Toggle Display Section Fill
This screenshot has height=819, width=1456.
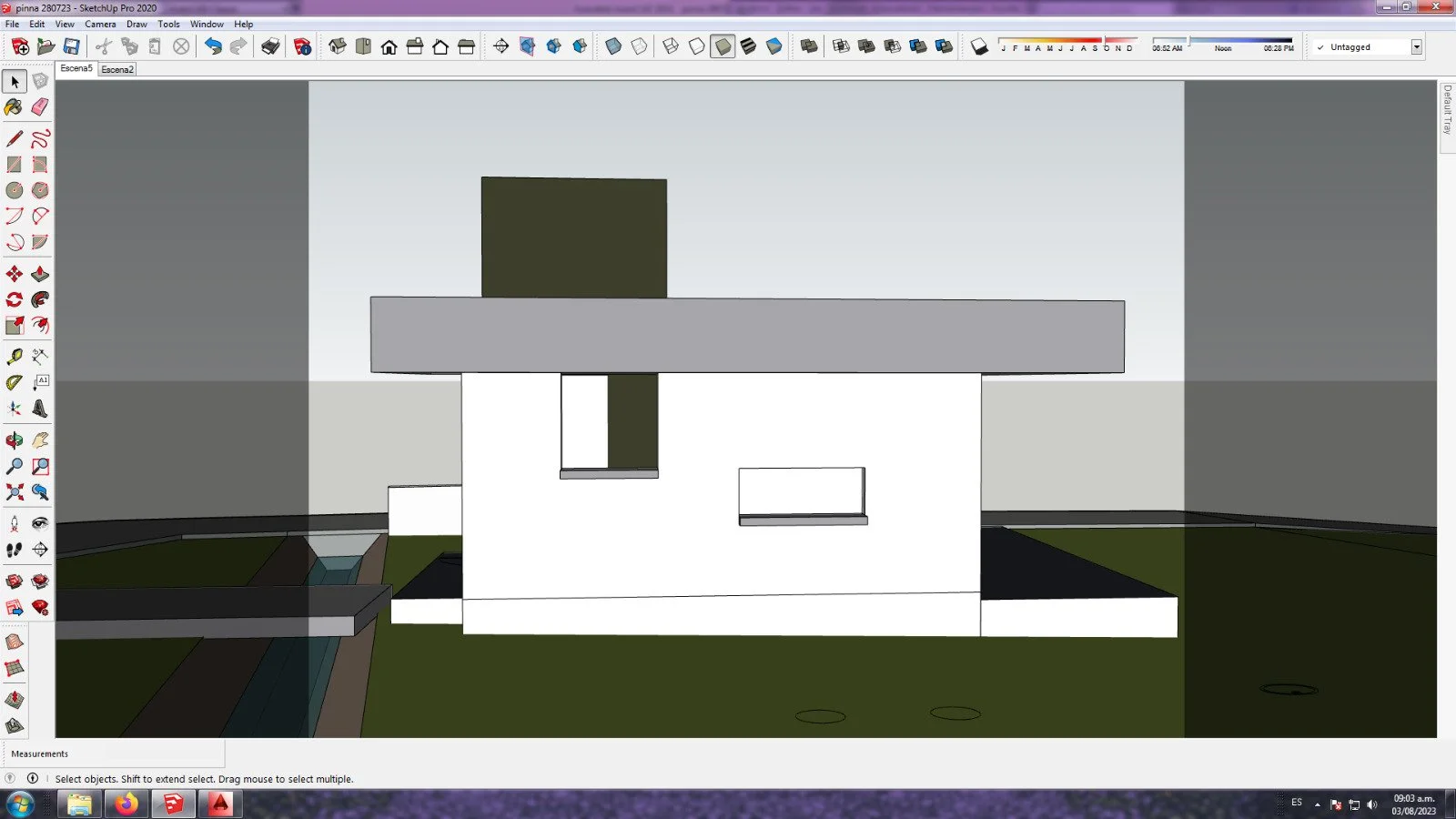click(x=580, y=46)
